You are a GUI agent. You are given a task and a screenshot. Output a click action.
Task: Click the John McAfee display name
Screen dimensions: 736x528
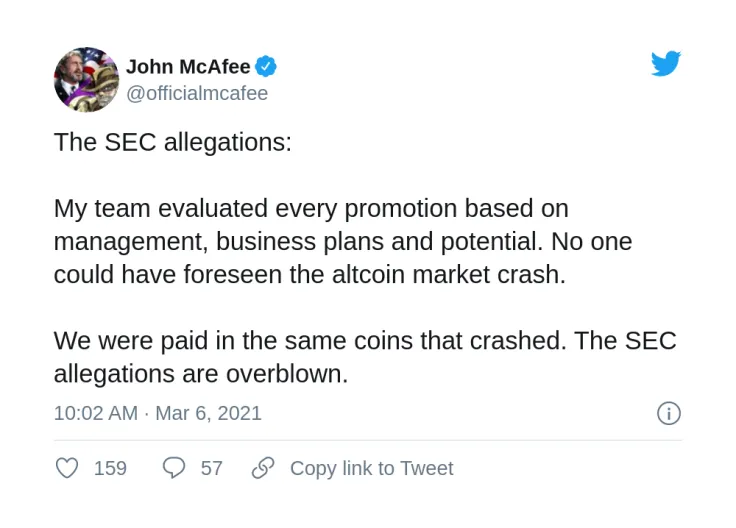pos(188,67)
